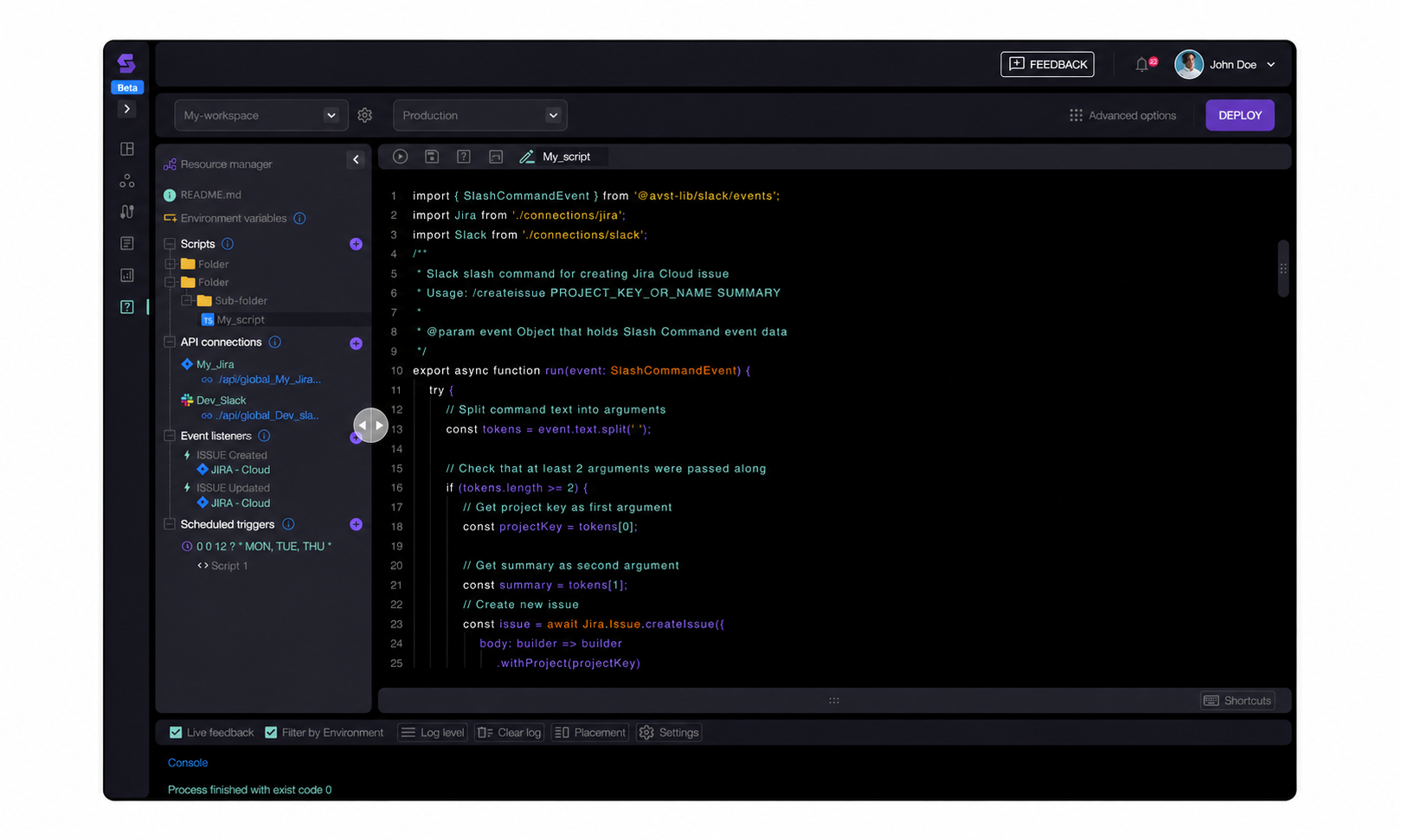Show API connections info icon
The image size is (1401, 840).
pyautogui.click(x=275, y=343)
